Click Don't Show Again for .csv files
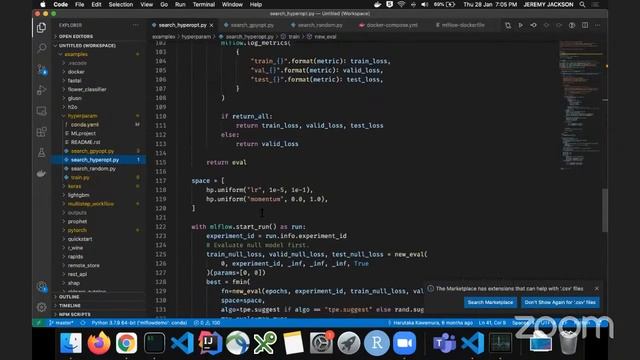The width and height of the screenshot is (640, 360). [560, 302]
